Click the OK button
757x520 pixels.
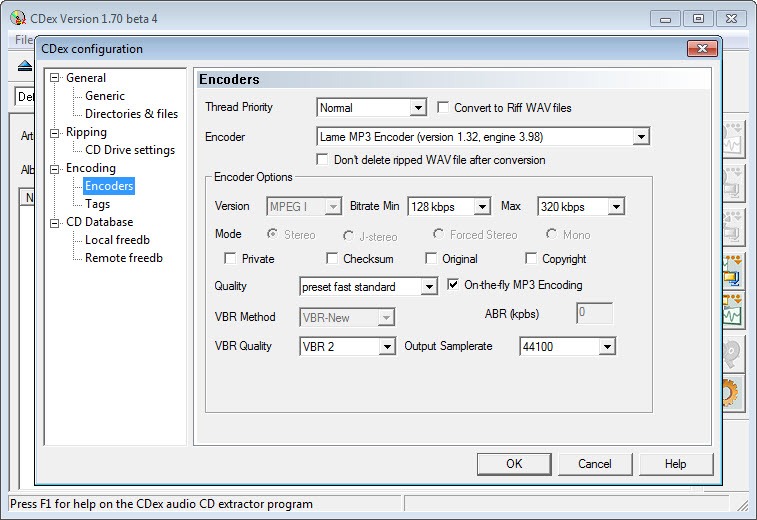click(x=514, y=464)
